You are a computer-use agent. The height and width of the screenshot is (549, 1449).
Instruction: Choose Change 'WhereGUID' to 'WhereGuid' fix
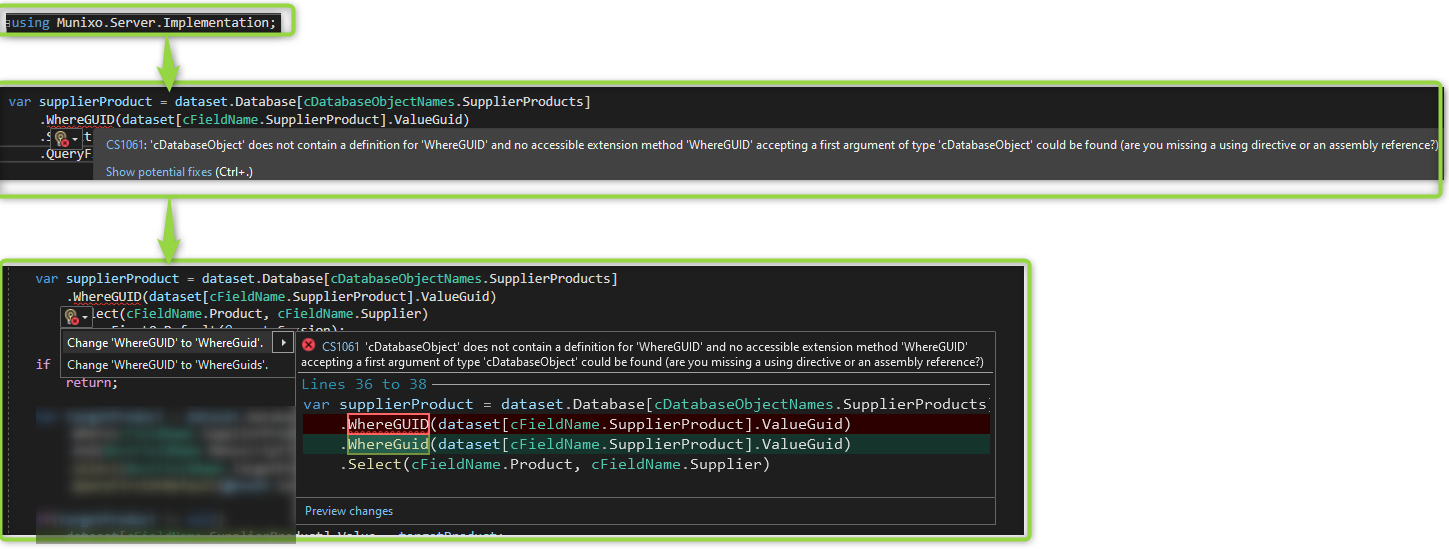pyautogui.click(x=165, y=343)
